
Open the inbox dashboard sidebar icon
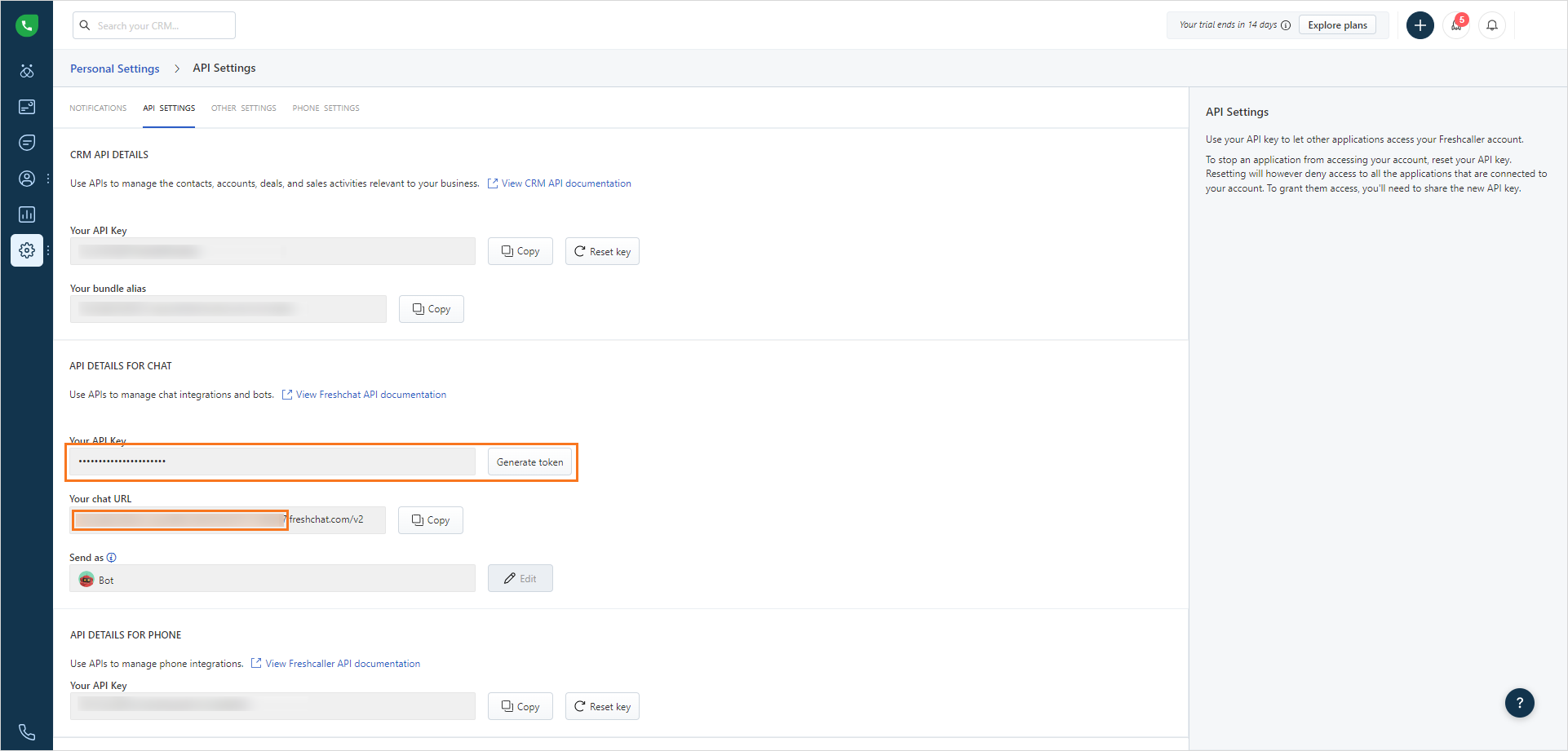click(x=27, y=107)
